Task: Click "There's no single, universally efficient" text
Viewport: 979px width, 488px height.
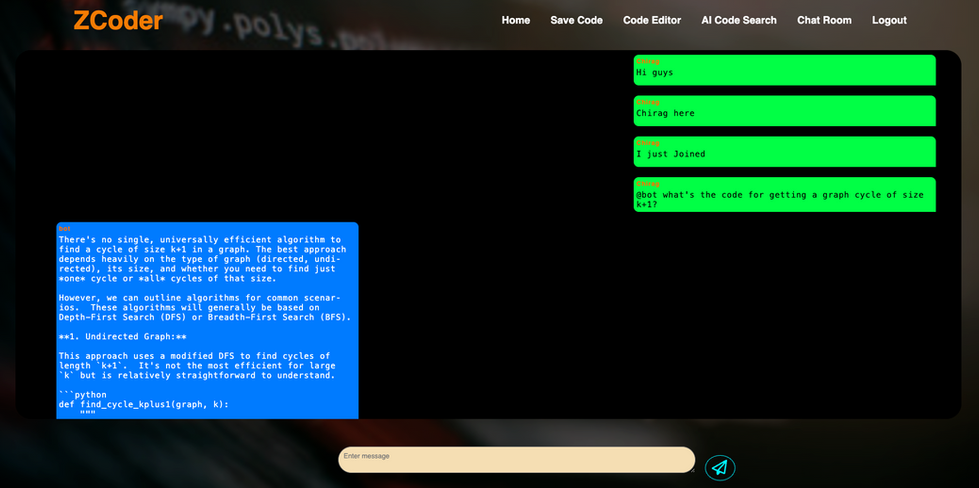Action: [200, 240]
